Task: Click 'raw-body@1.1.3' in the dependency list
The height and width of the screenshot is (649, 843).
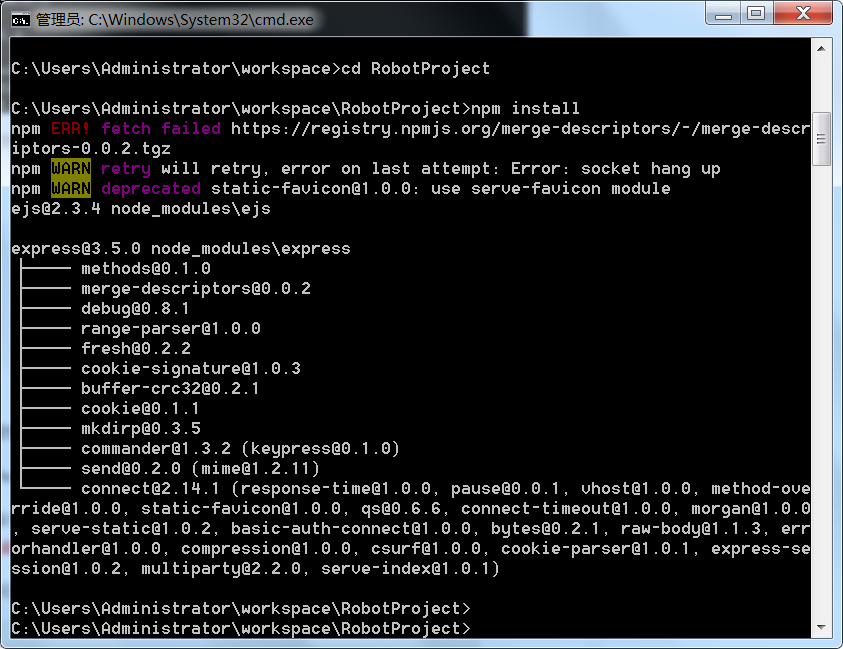Action: click(691, 529)
